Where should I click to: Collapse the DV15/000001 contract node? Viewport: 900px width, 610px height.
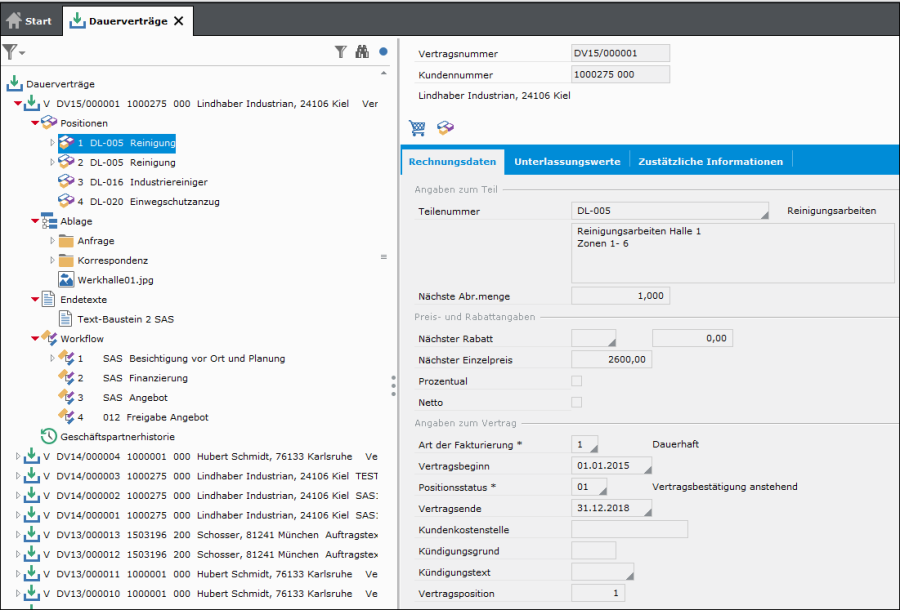pos(18,104)
